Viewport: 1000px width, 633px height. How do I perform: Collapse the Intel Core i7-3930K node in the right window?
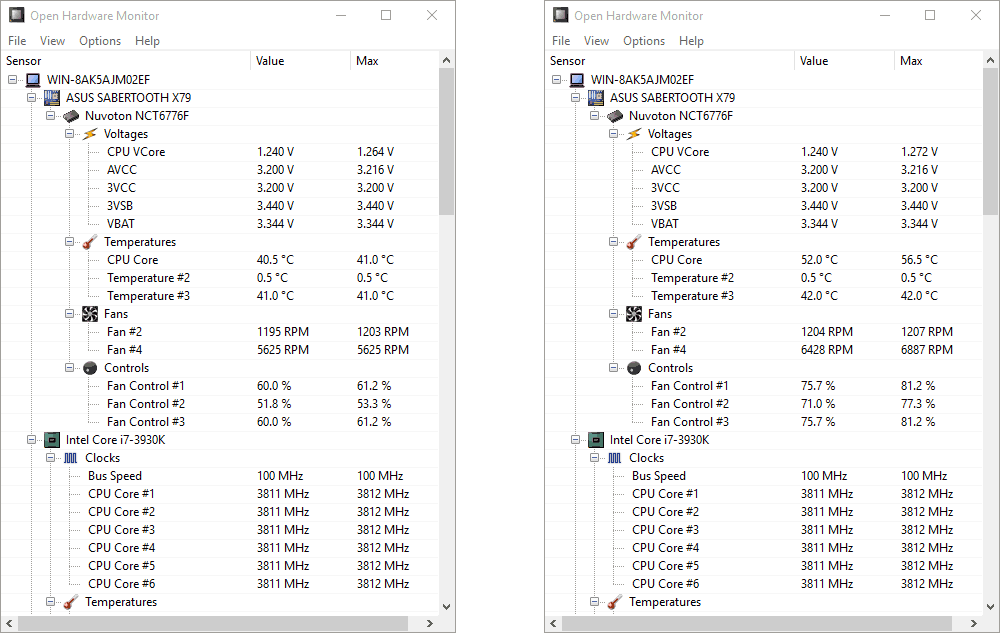[x=575, y=440]
